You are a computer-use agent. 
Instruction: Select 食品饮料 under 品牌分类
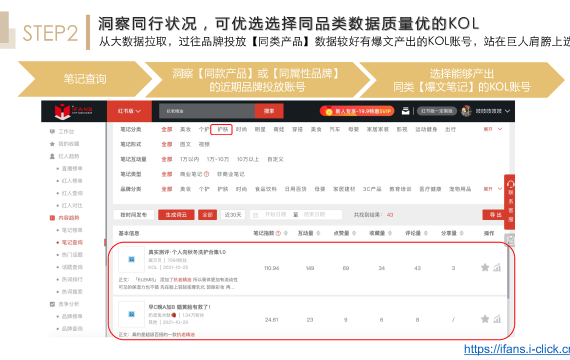coord(266,189)
